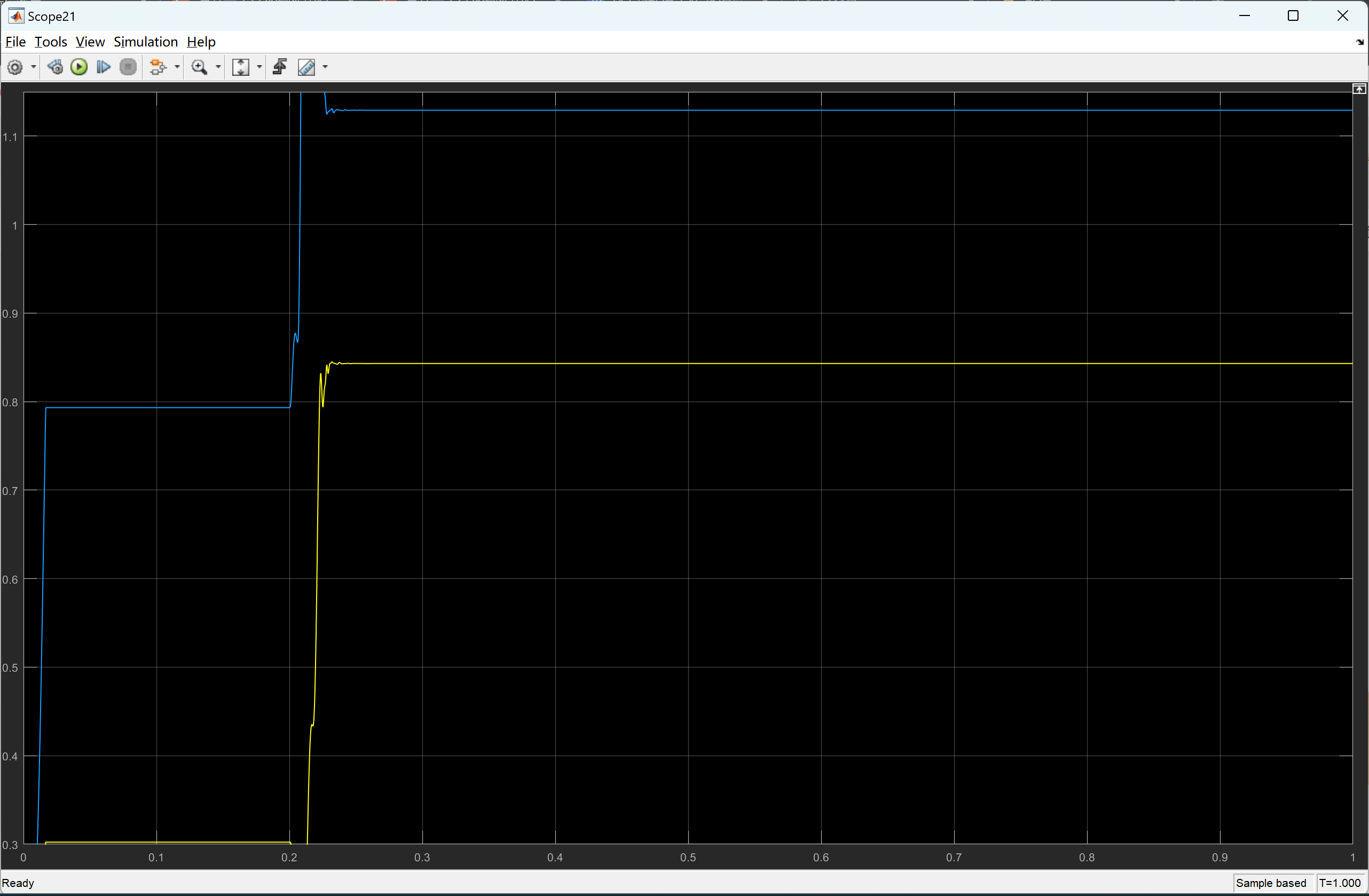The width and height of the screenshot is (1369, 896).
Task: Open the measurements dropdown arrow
Action: [325, 67]
